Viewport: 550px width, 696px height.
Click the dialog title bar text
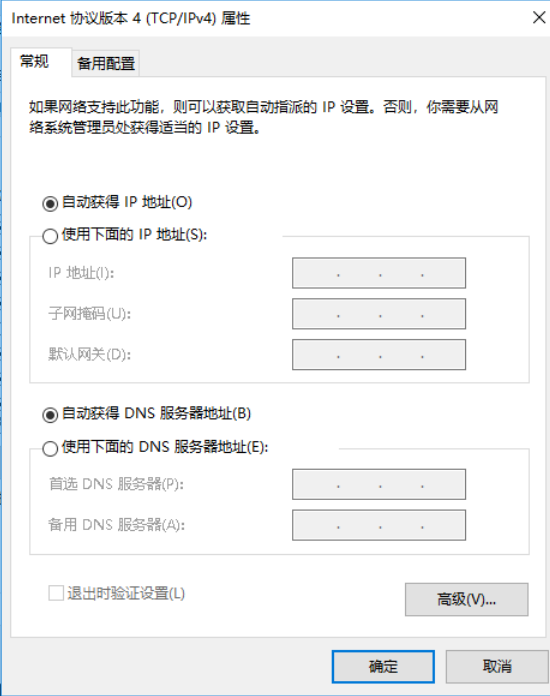[x=131, y=19]
